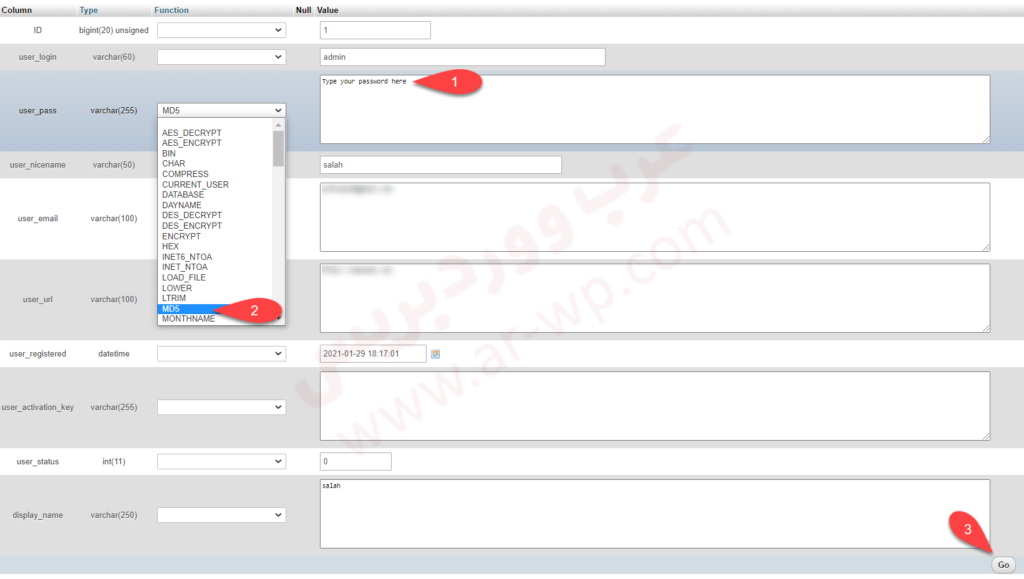The image size is (1024, 579).
Task: Open function dropdown for user_registered row
Action: point(221,354)
